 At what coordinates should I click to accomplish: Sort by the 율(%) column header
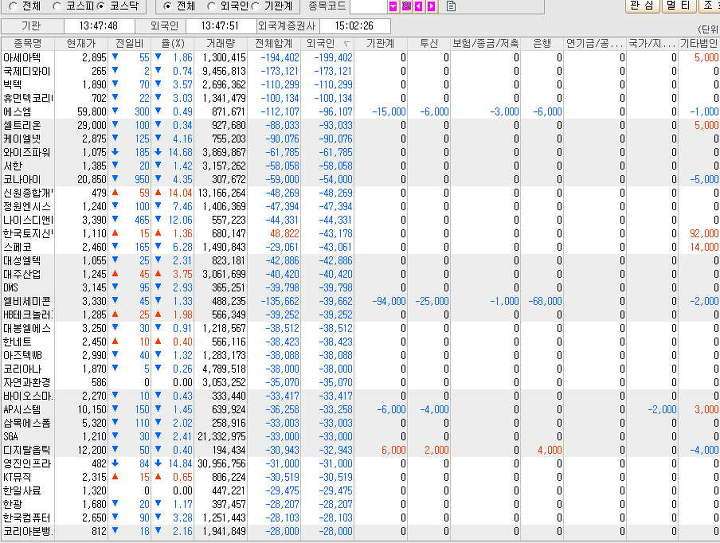tap(173, 44)
